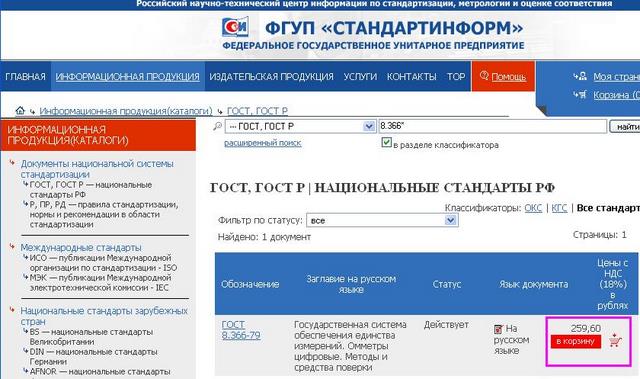The height and width of the screenshot is (379, 640).
Task: Open ГЛАВНАЯ menu item
Action: [25, 76]
